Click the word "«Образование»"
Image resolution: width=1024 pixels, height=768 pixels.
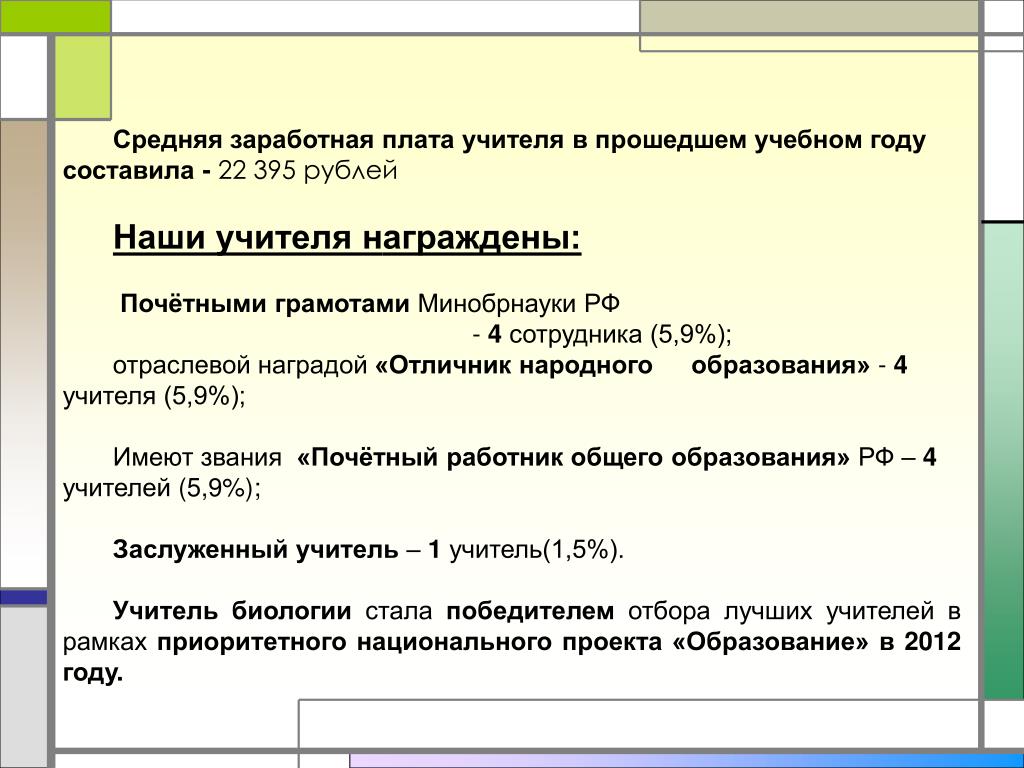[x=770, y=643]
